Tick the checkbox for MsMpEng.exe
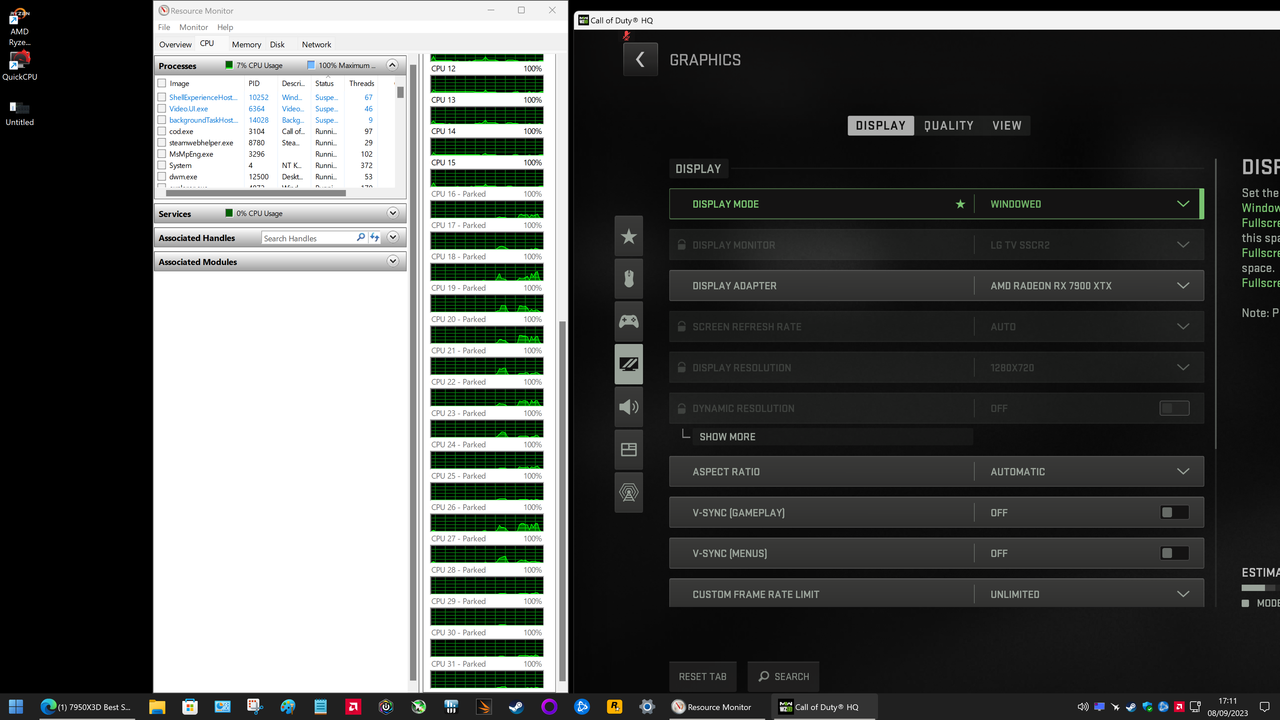Screen dimensions: 1280x720 [x=162, y=154]
